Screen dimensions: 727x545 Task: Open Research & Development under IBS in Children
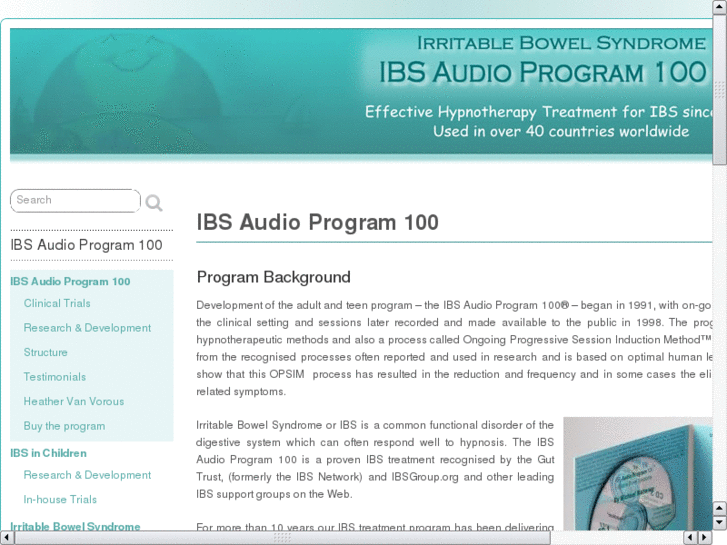point(87,475)
